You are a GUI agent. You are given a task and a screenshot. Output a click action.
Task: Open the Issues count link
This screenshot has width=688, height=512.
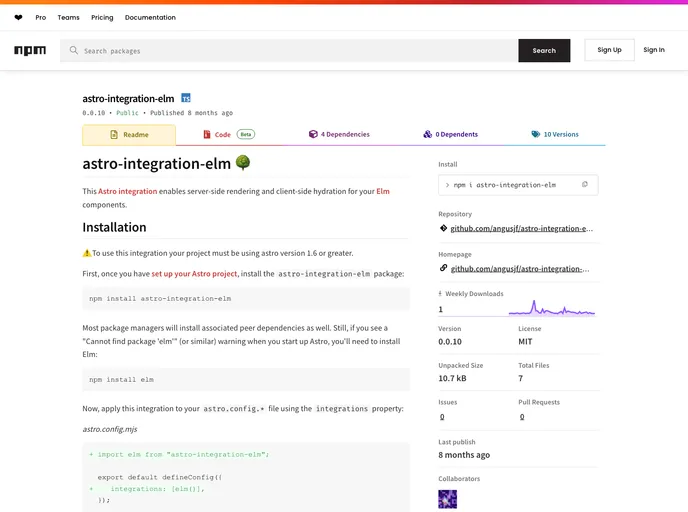click(x=442, y=417)
